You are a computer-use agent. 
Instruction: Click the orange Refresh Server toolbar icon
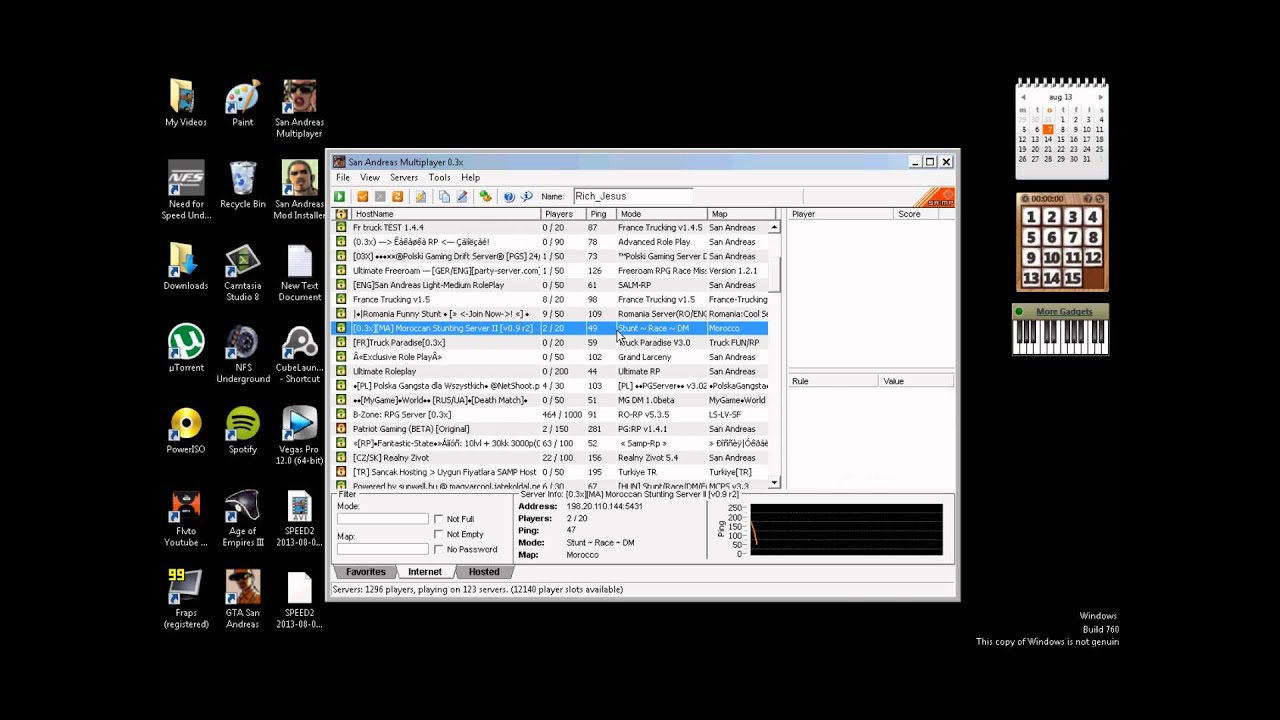pyautogui.click(x=397, y=197)
